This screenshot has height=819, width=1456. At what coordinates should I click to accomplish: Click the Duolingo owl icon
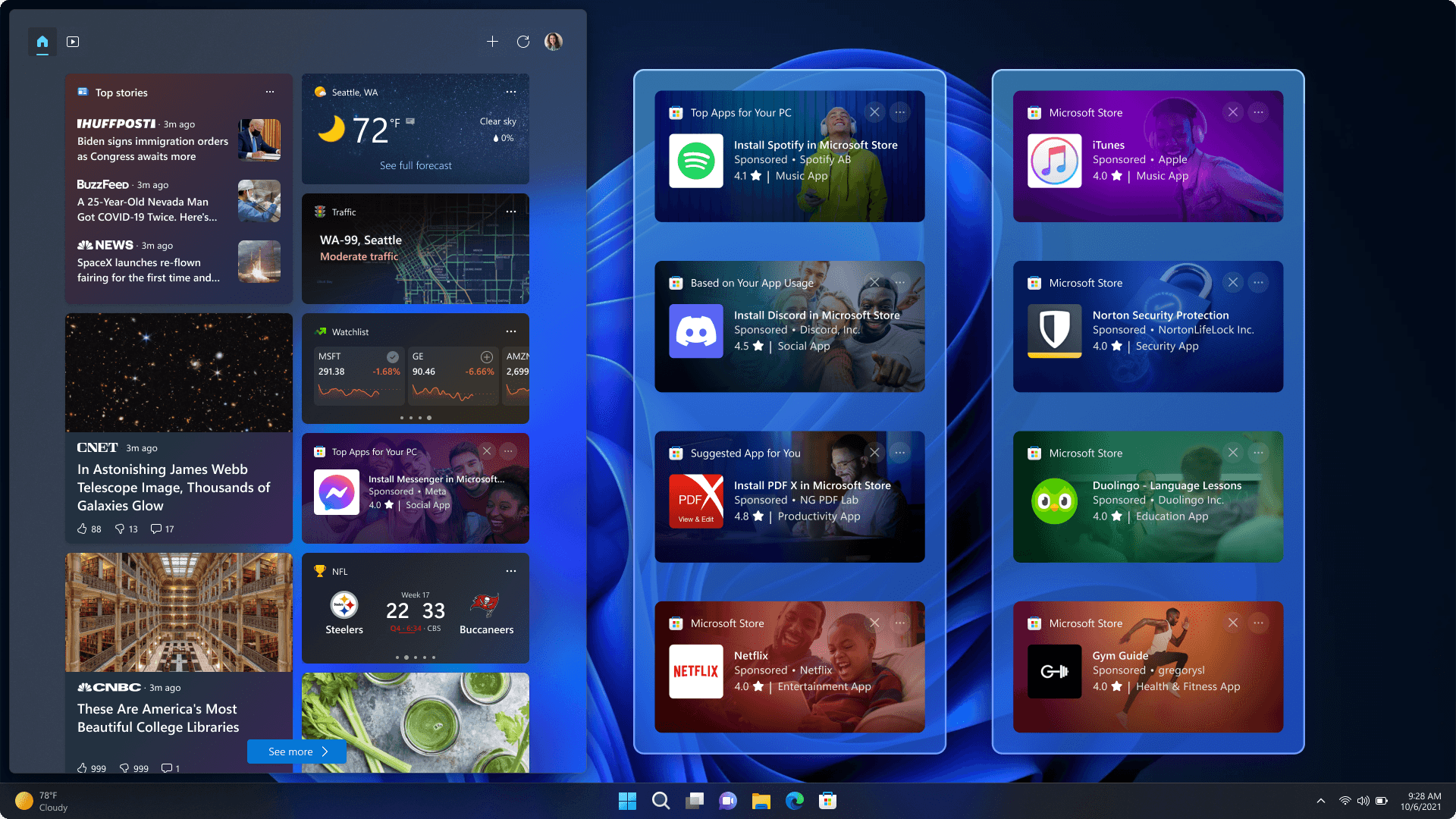(x=1054, y=501)
